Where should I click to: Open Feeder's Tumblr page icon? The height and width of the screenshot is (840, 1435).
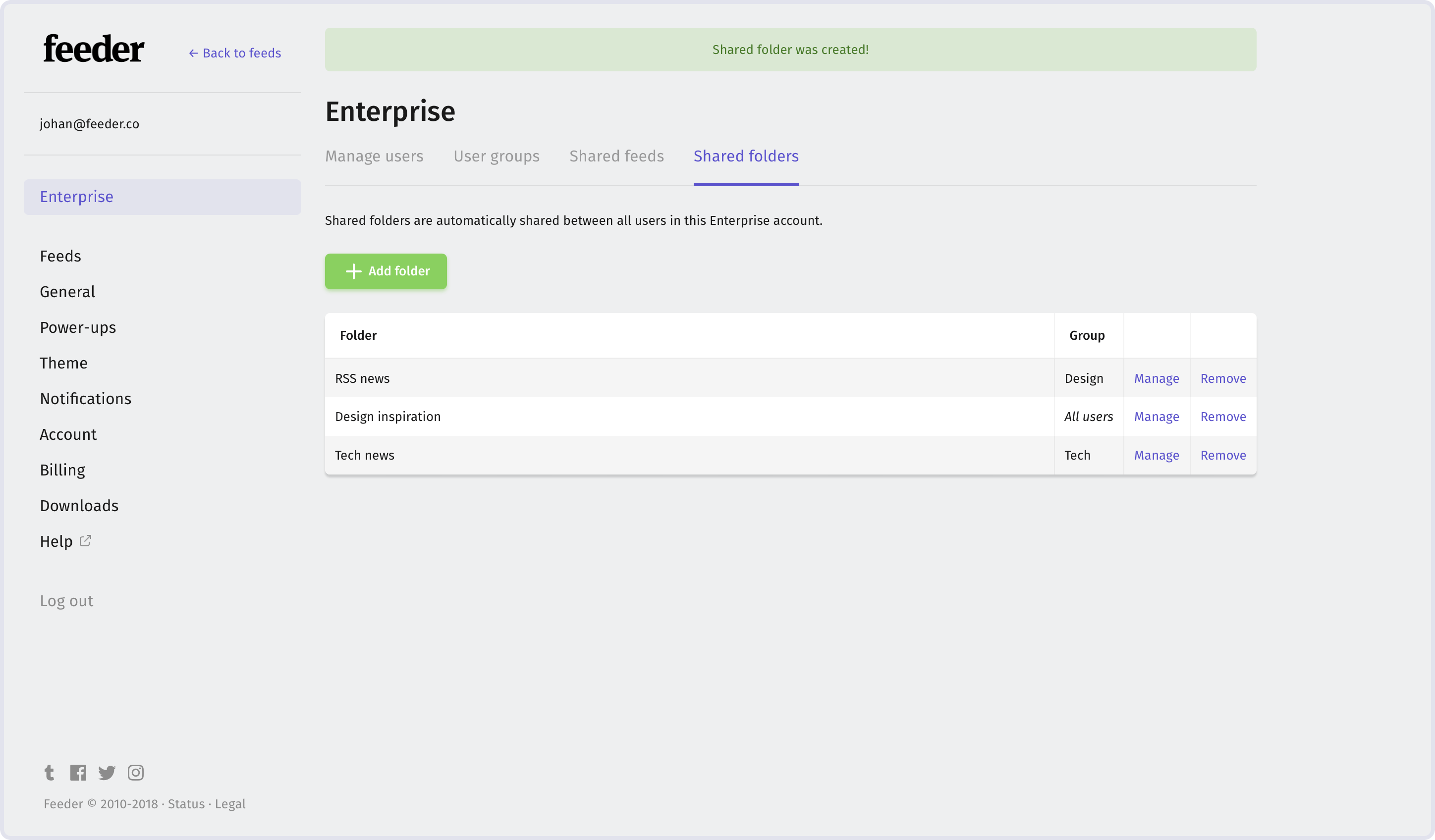[x=49, y=772]
